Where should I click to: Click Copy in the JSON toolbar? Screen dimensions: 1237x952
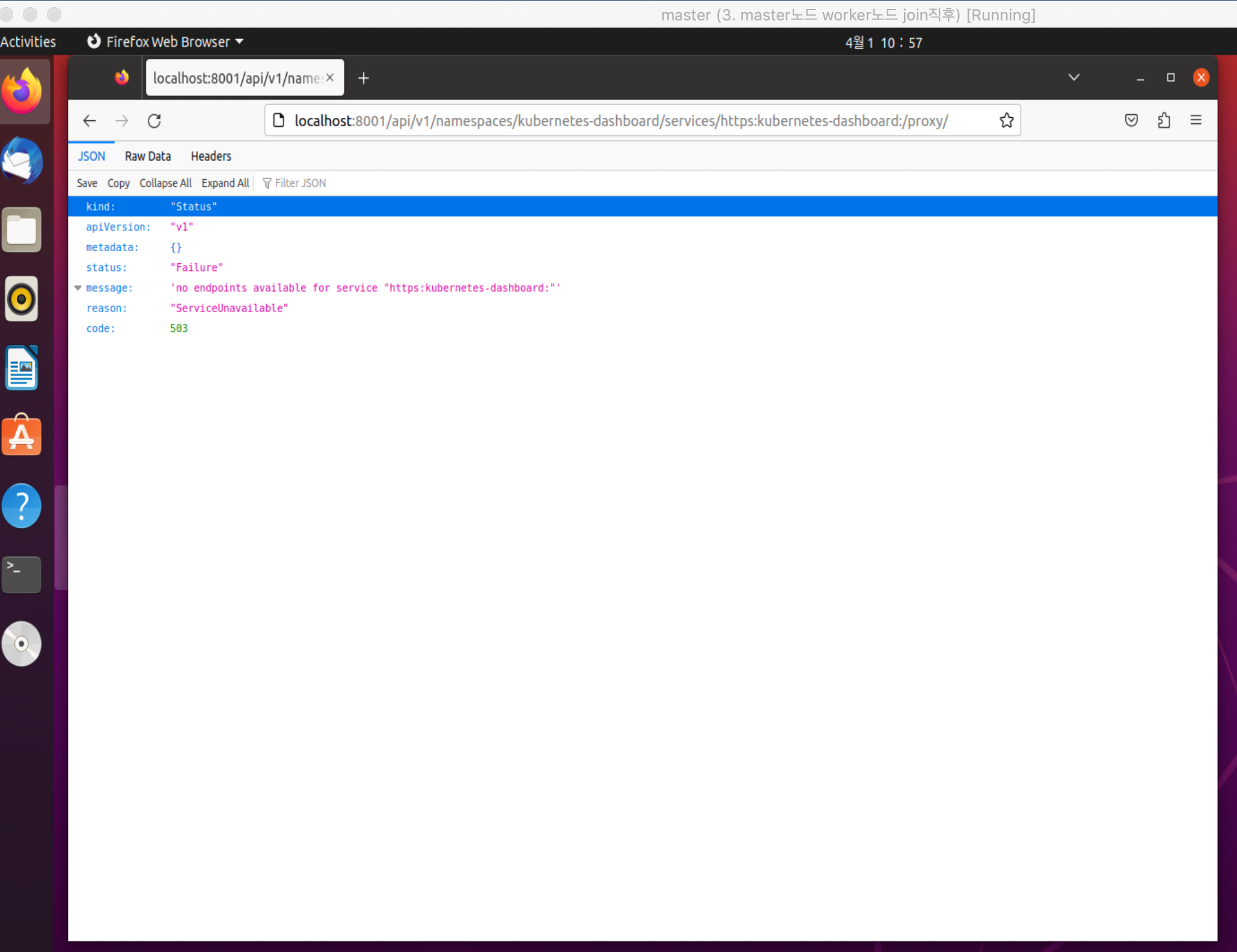[x=118, y=183]
